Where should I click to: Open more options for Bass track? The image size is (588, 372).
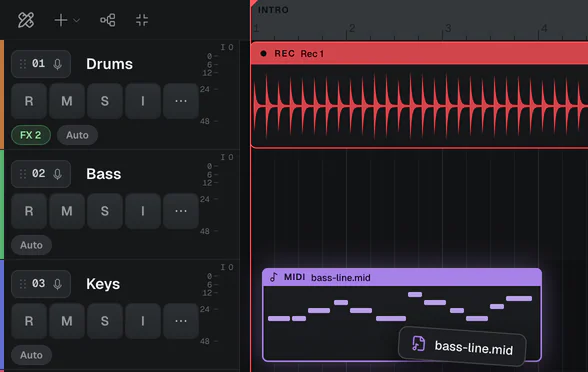pos(181,211)
